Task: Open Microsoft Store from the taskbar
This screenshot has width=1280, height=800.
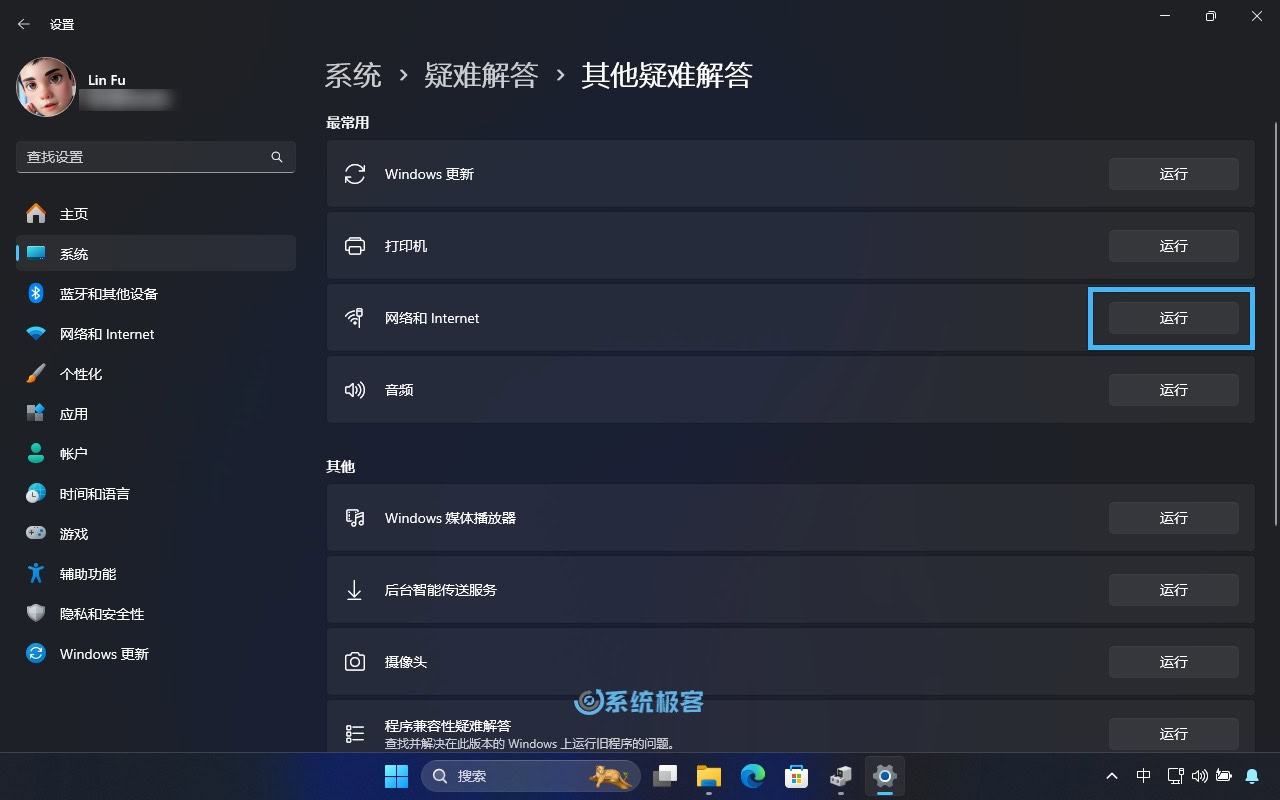Action: point(797,776)
